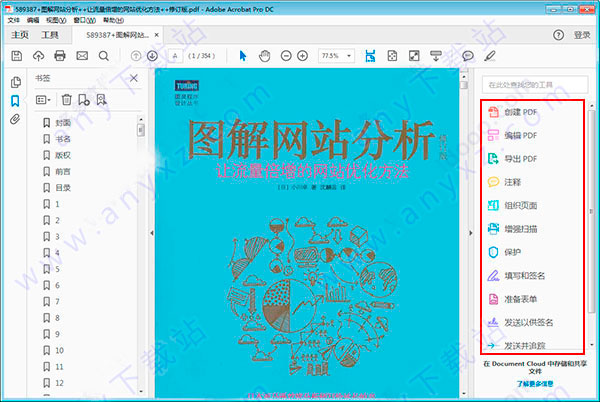This screenshot has width=600, height=402.
Task: Click the new bookmark icon
Action: pos(84,100)
